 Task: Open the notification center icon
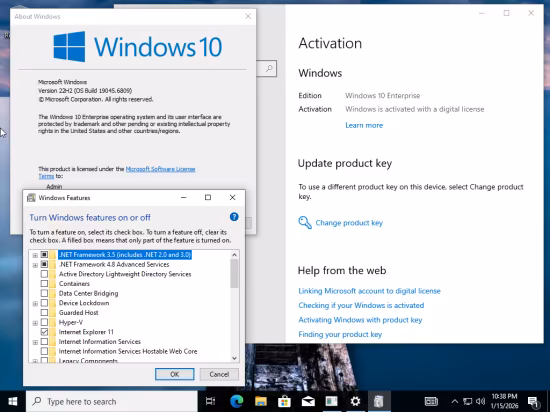[533, 402]
